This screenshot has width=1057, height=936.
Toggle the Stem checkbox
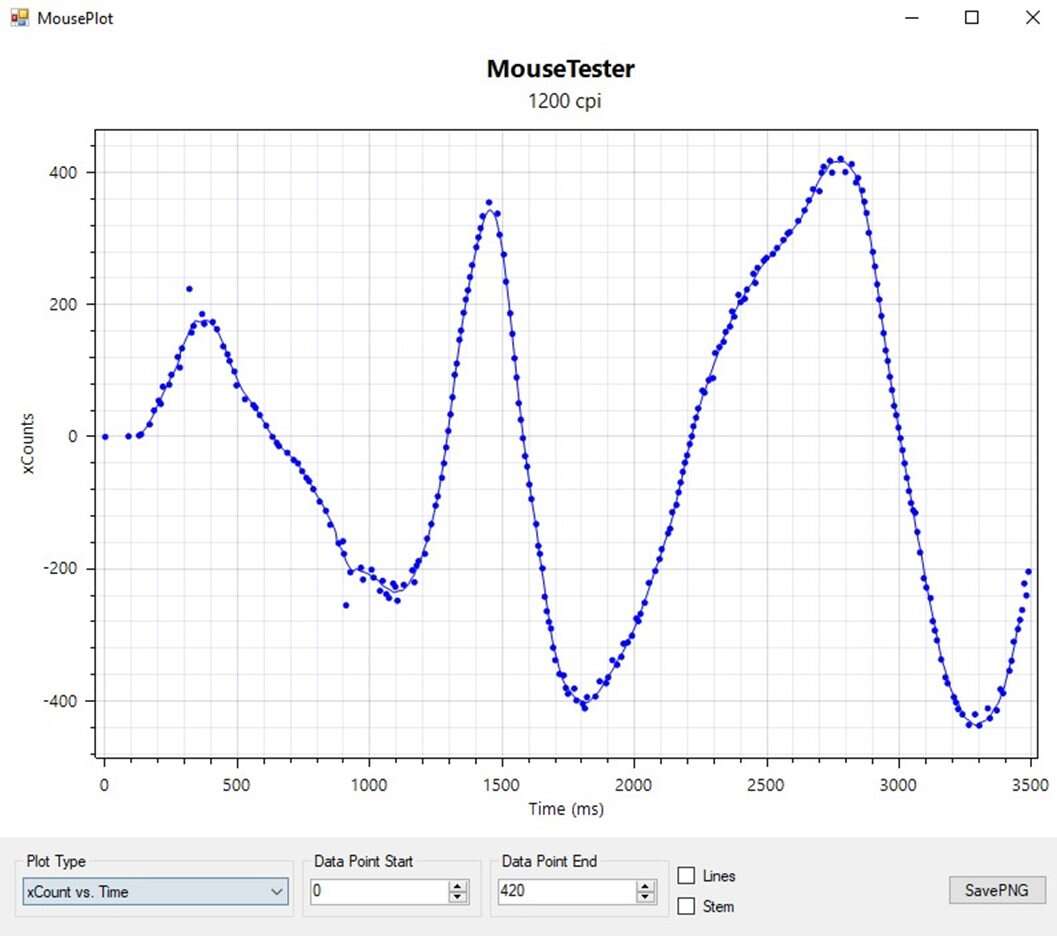(687, 907)
